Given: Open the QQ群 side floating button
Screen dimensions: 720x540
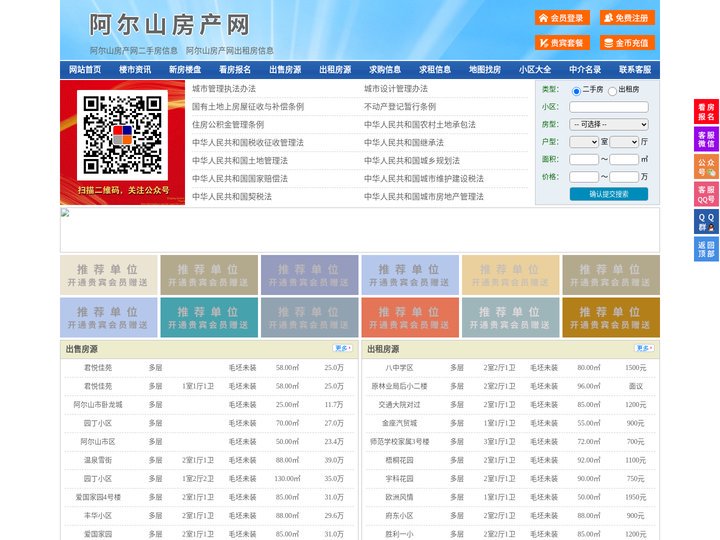Looking at the screenshot, I should click(706, 222).
